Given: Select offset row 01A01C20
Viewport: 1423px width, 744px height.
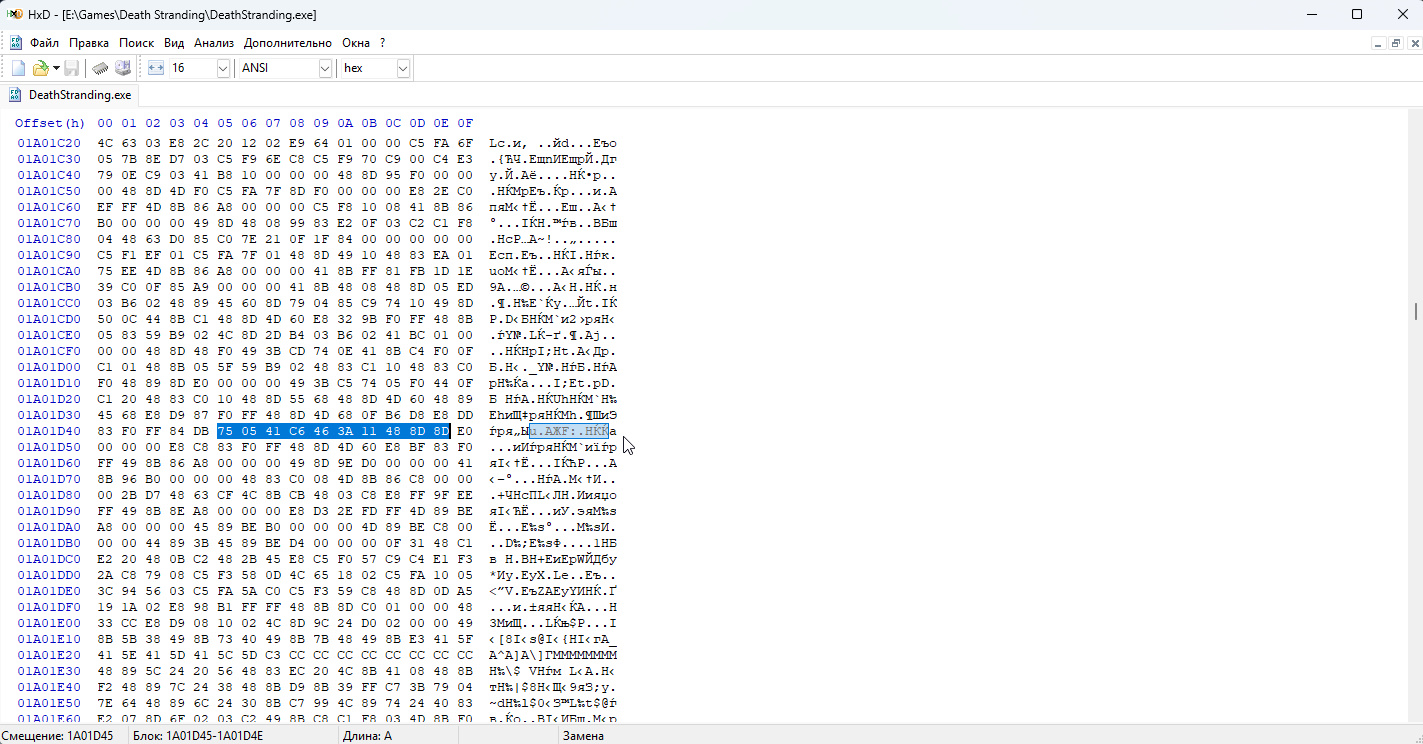Looking at the screenshot, I should click(x=49, y=143).
